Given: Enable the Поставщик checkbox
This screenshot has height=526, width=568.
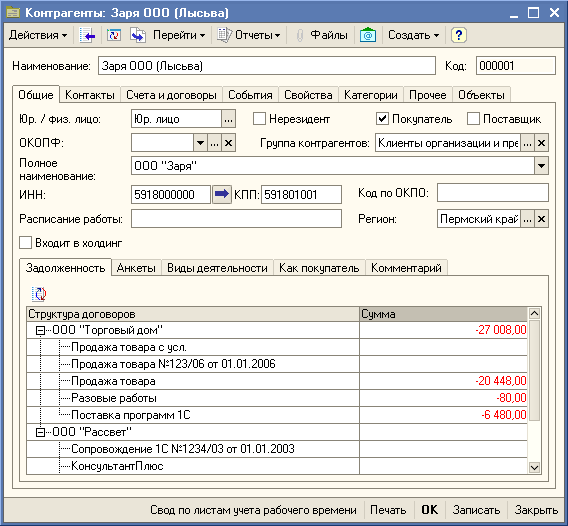Looking at the screenshot, I should click(473, 118).
